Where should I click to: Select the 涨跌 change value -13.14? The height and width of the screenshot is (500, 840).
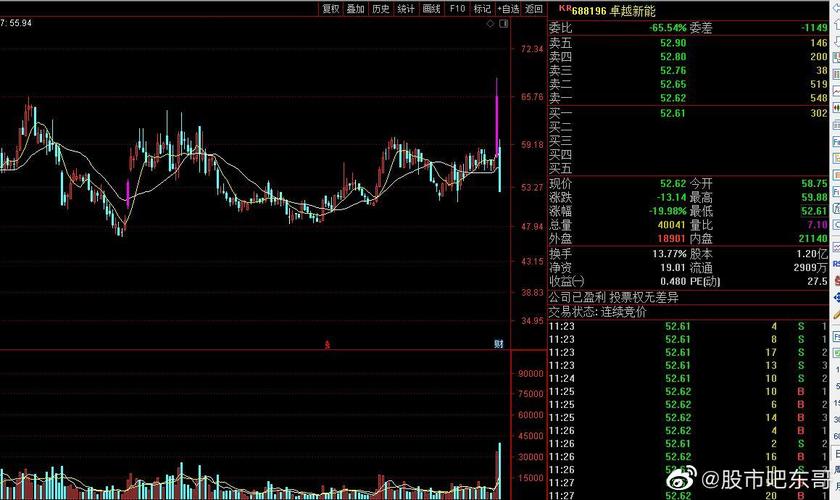(x=671, y=197)
